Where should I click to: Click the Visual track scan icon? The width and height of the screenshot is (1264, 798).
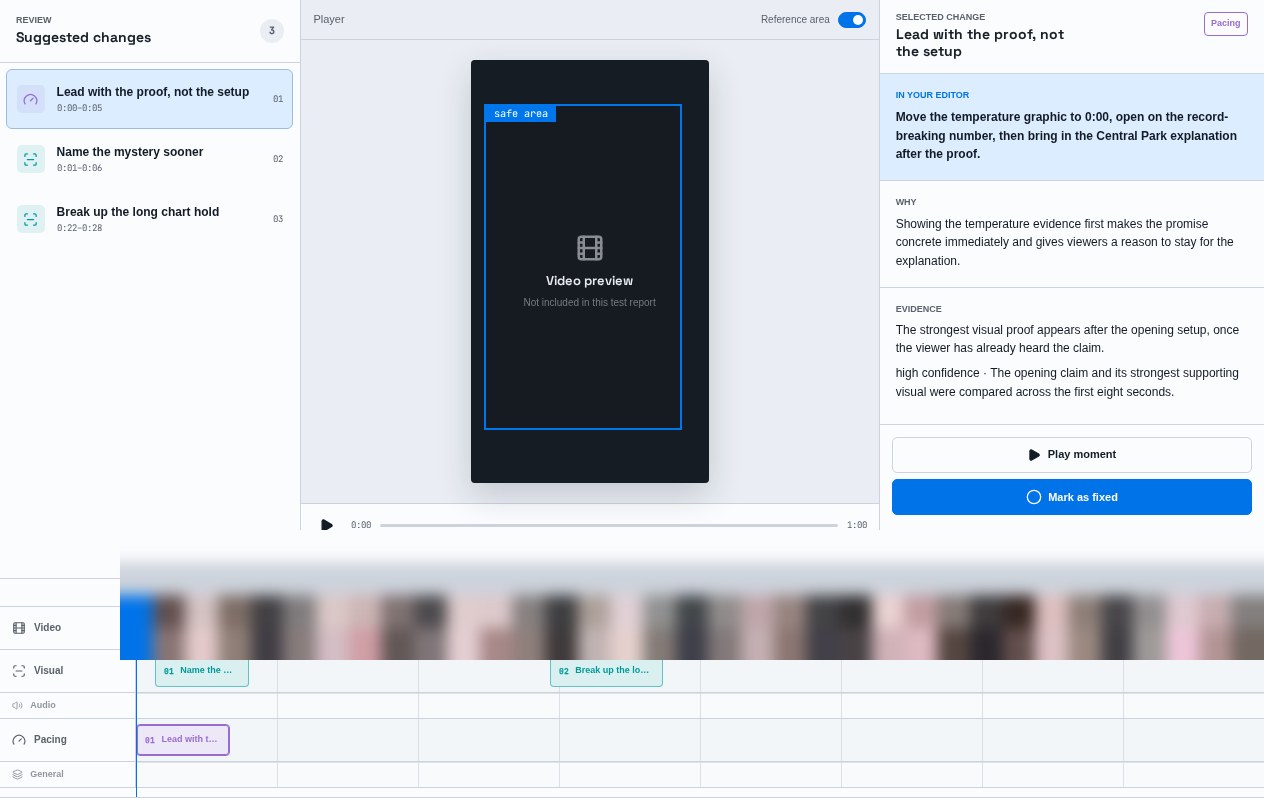(19, 671)
